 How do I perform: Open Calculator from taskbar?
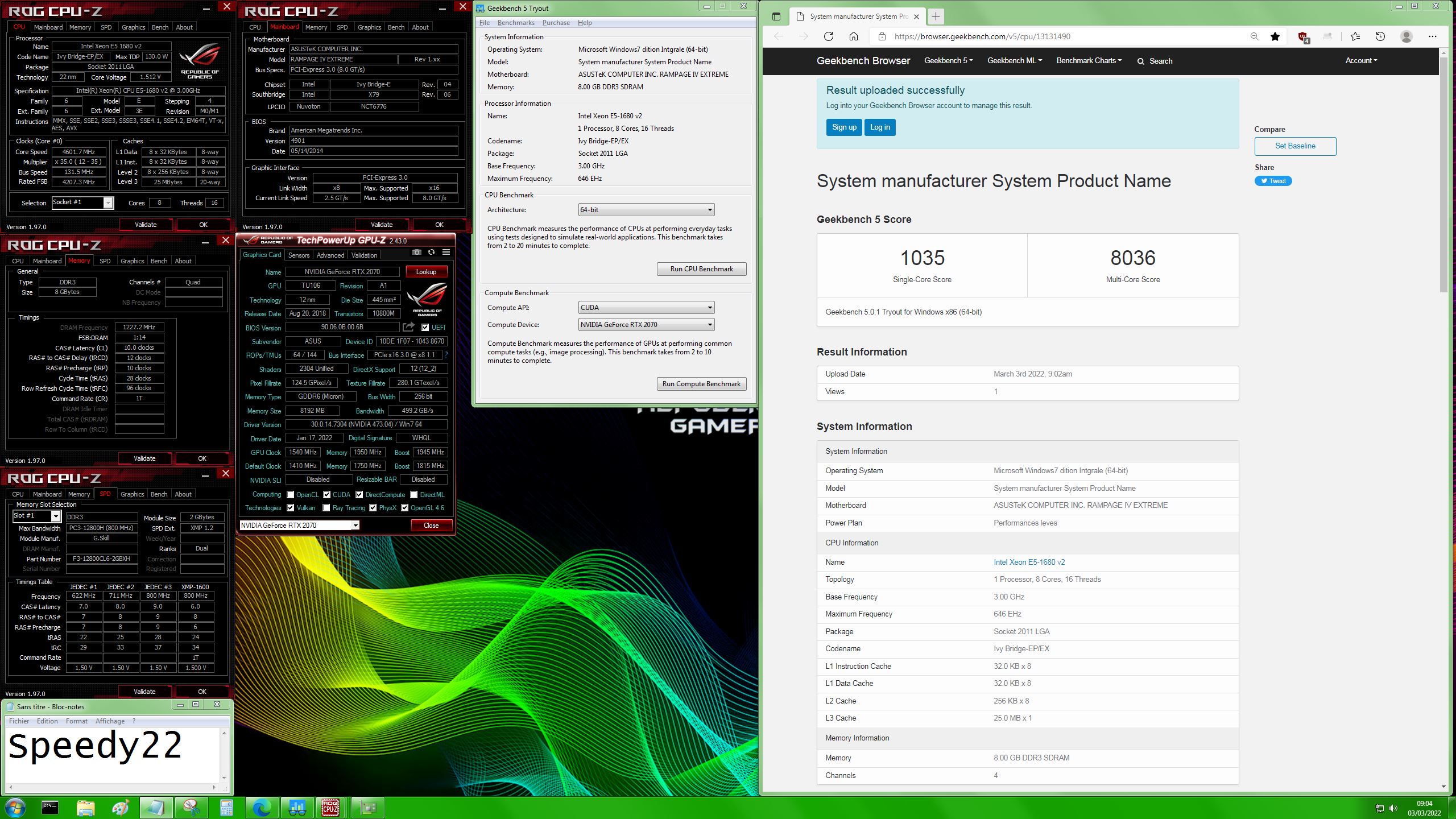(x=226, y=808)
